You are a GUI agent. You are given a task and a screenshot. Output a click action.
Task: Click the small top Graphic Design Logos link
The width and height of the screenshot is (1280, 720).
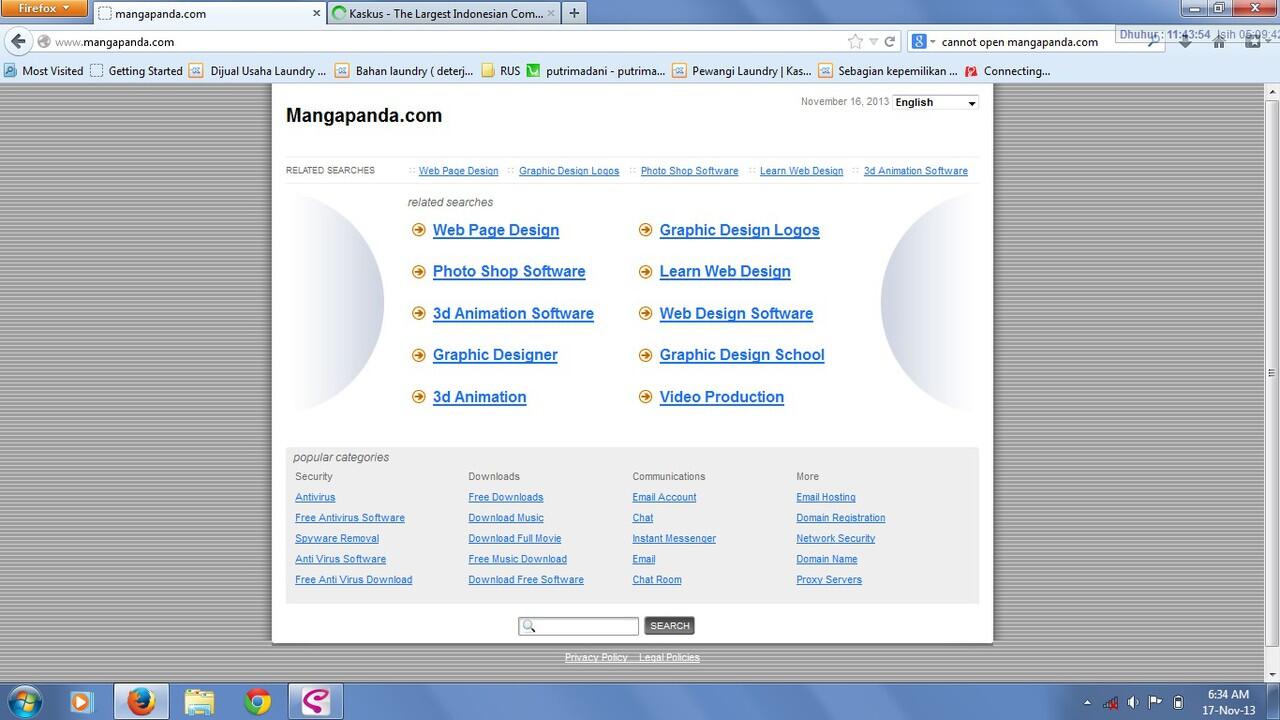(569, 171)
